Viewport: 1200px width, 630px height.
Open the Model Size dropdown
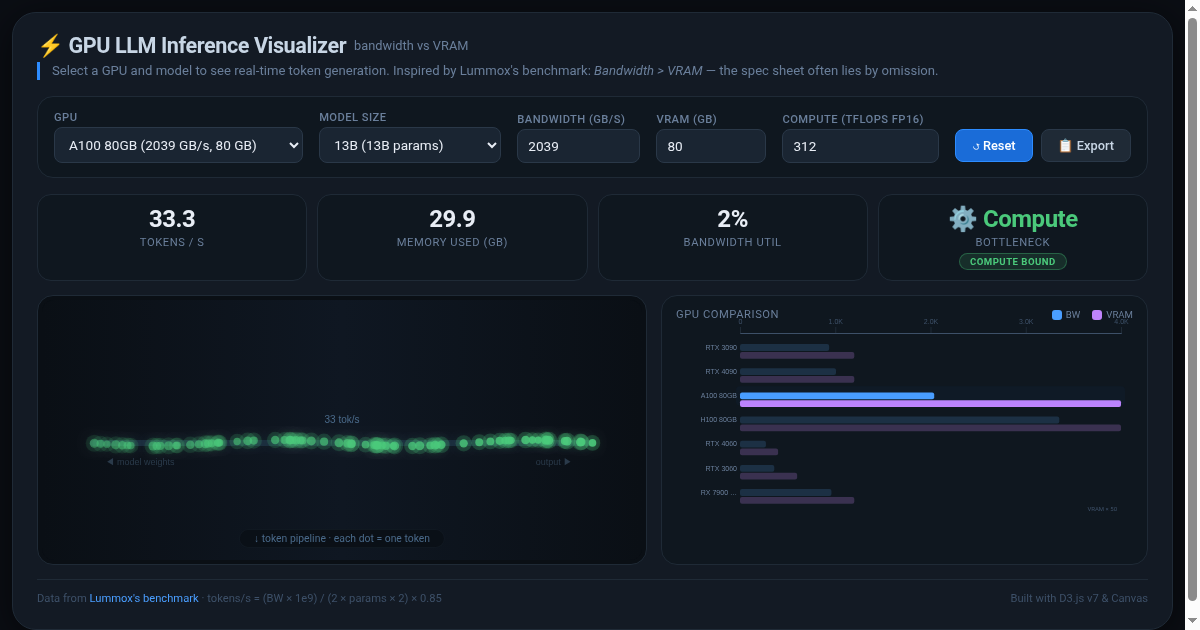(410, 145)
